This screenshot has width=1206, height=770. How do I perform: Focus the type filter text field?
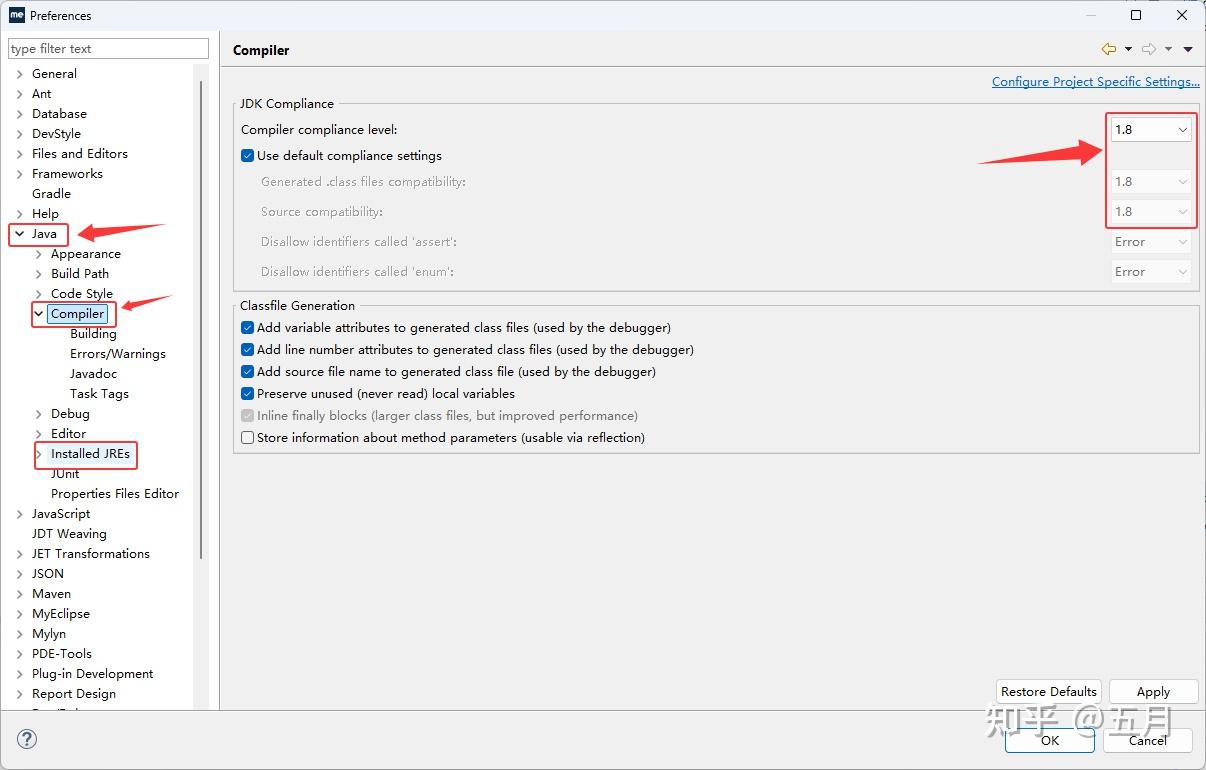[108, 49]
